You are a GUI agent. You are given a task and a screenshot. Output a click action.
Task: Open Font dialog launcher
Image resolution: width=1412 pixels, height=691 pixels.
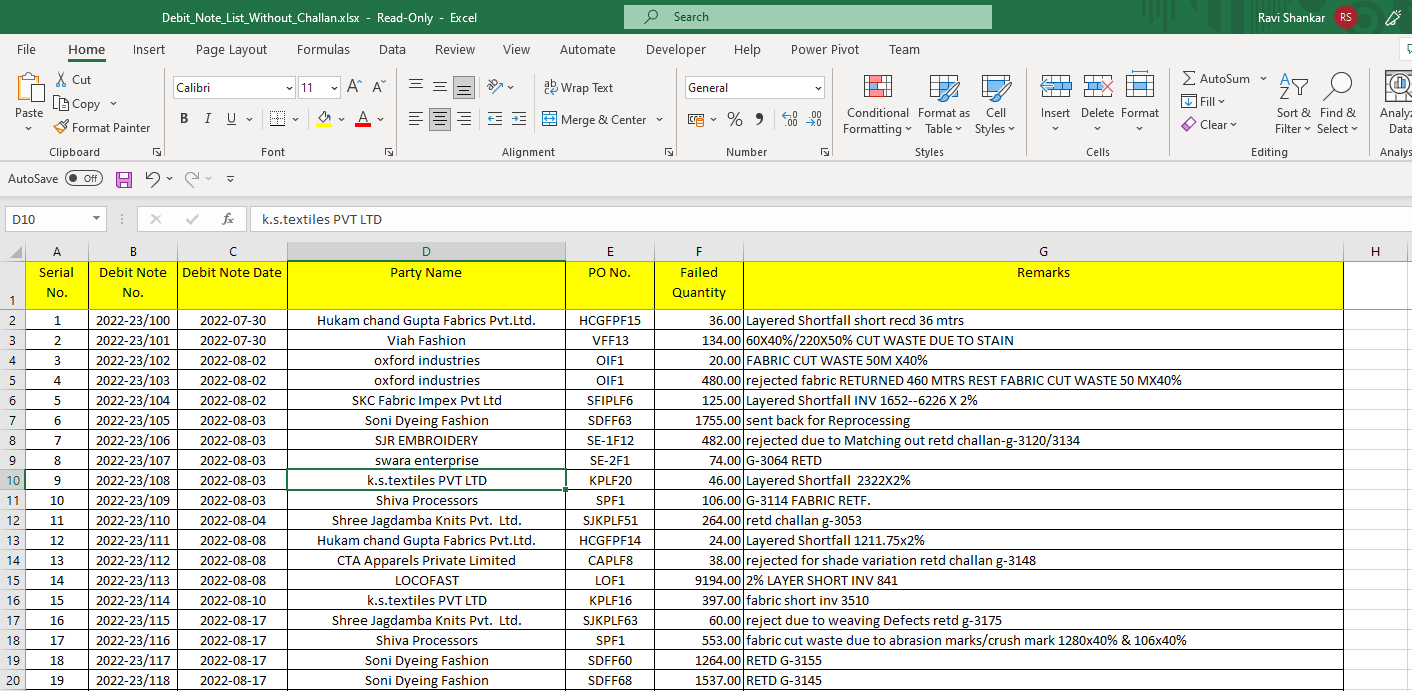[x=391, y=152]
